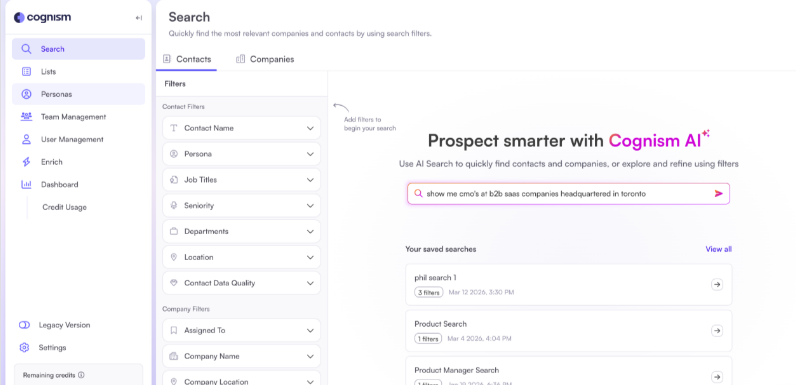796x385 pixels.
Task: Expand the Departments filter
Action: (242, 231)
